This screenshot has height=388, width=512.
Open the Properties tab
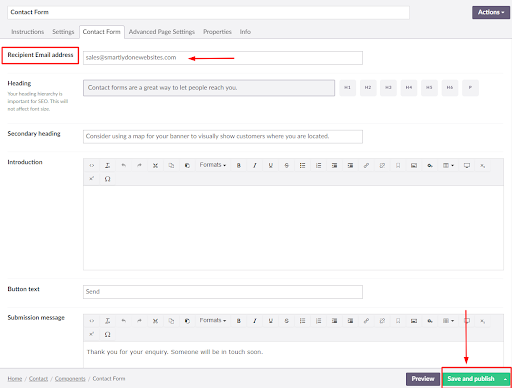(217, 32)
